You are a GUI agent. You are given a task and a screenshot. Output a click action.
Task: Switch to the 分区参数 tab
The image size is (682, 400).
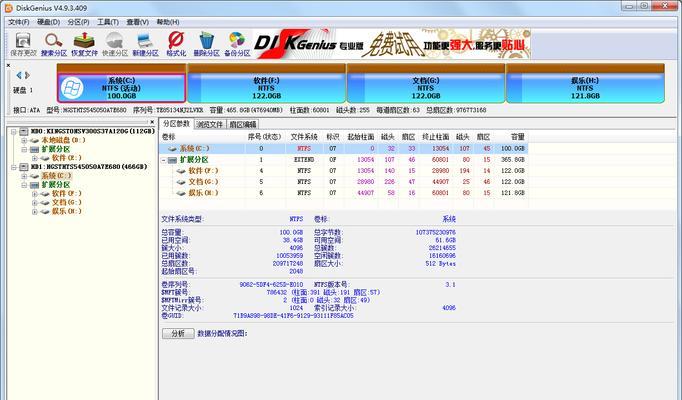point(176,124)
